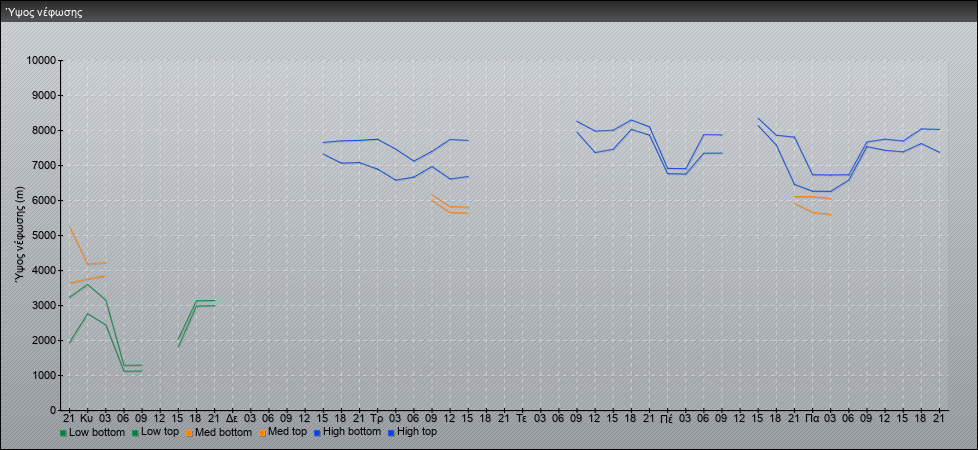Toggle the High top legend series

411,432
